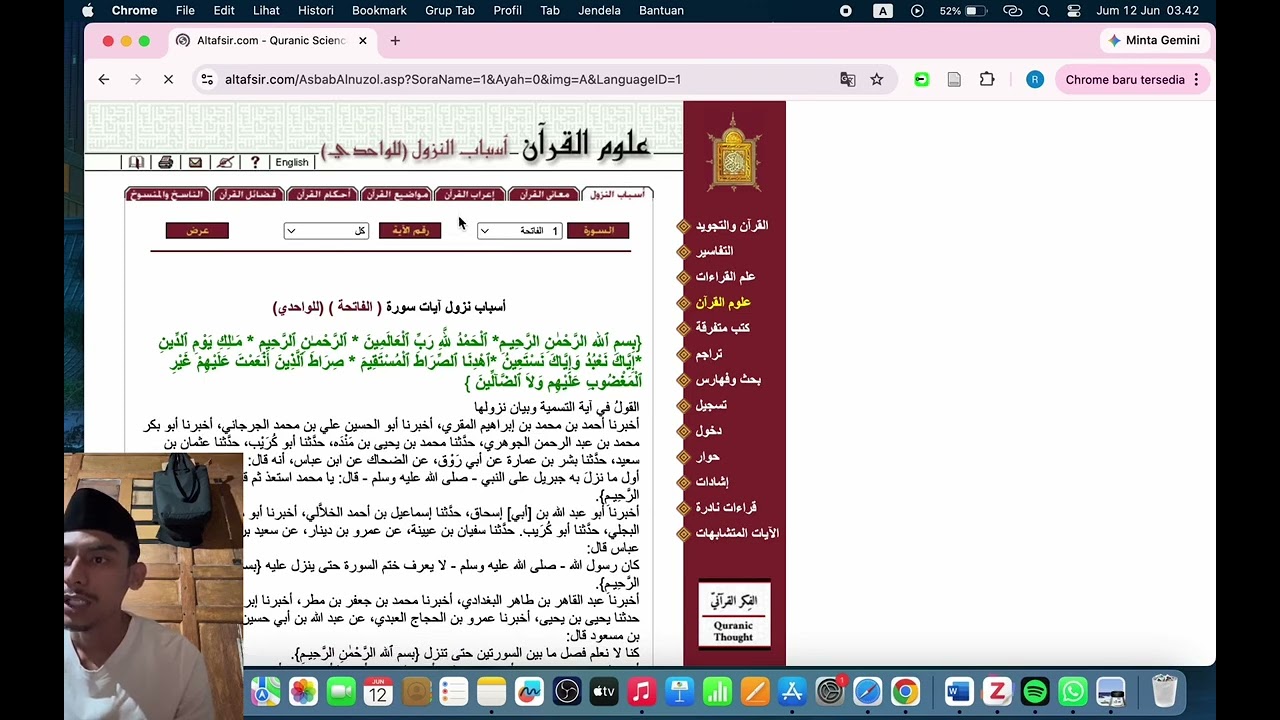
Task: Click the book icon in site toolbar
Action: click(137, 162)
